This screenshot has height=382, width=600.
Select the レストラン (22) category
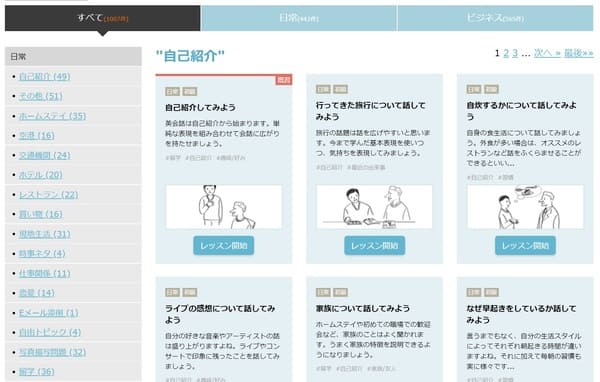(49, 195)
